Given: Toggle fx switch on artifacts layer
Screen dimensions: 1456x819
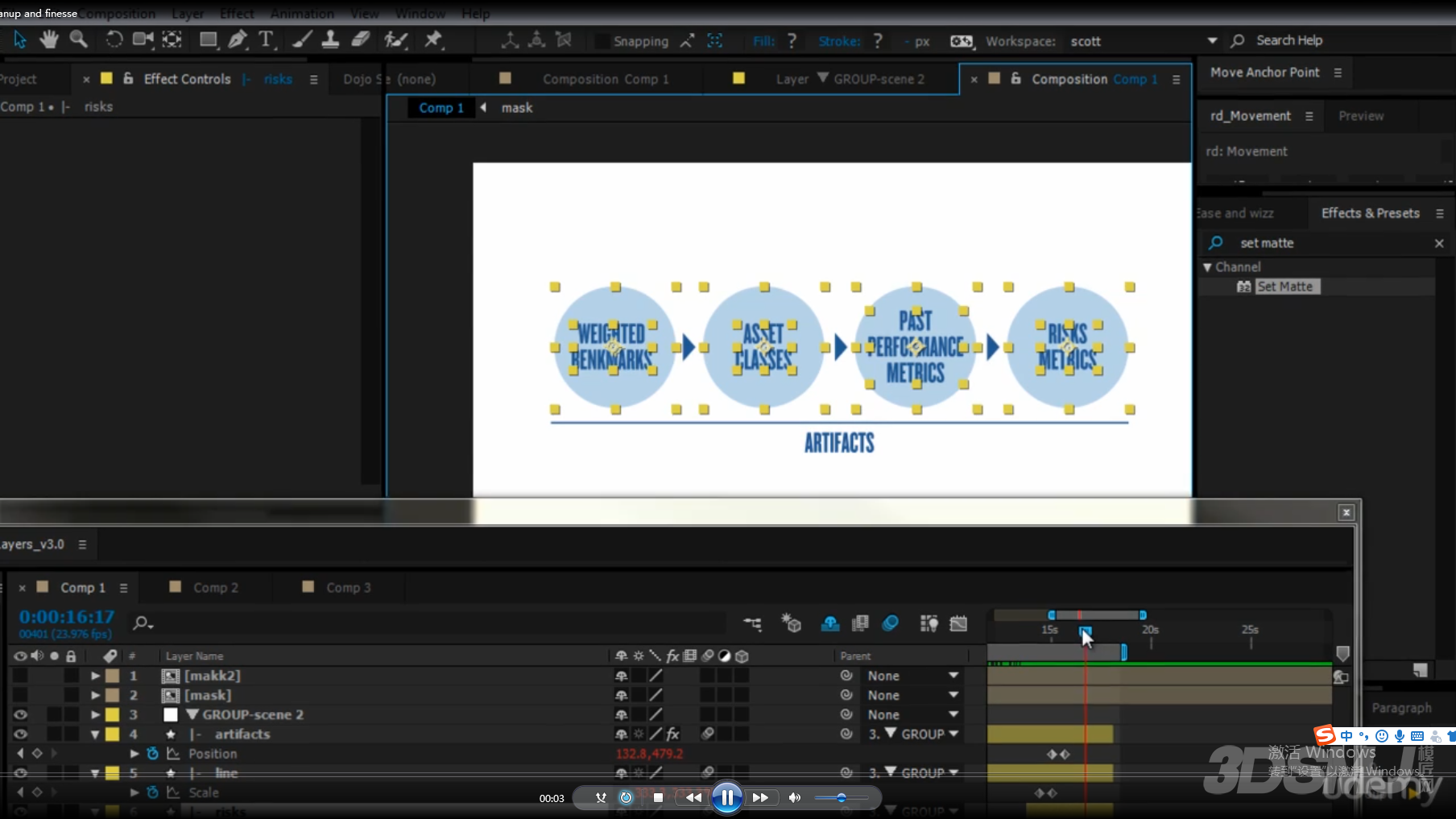Looking at the screenshot, I should (673, 734).
